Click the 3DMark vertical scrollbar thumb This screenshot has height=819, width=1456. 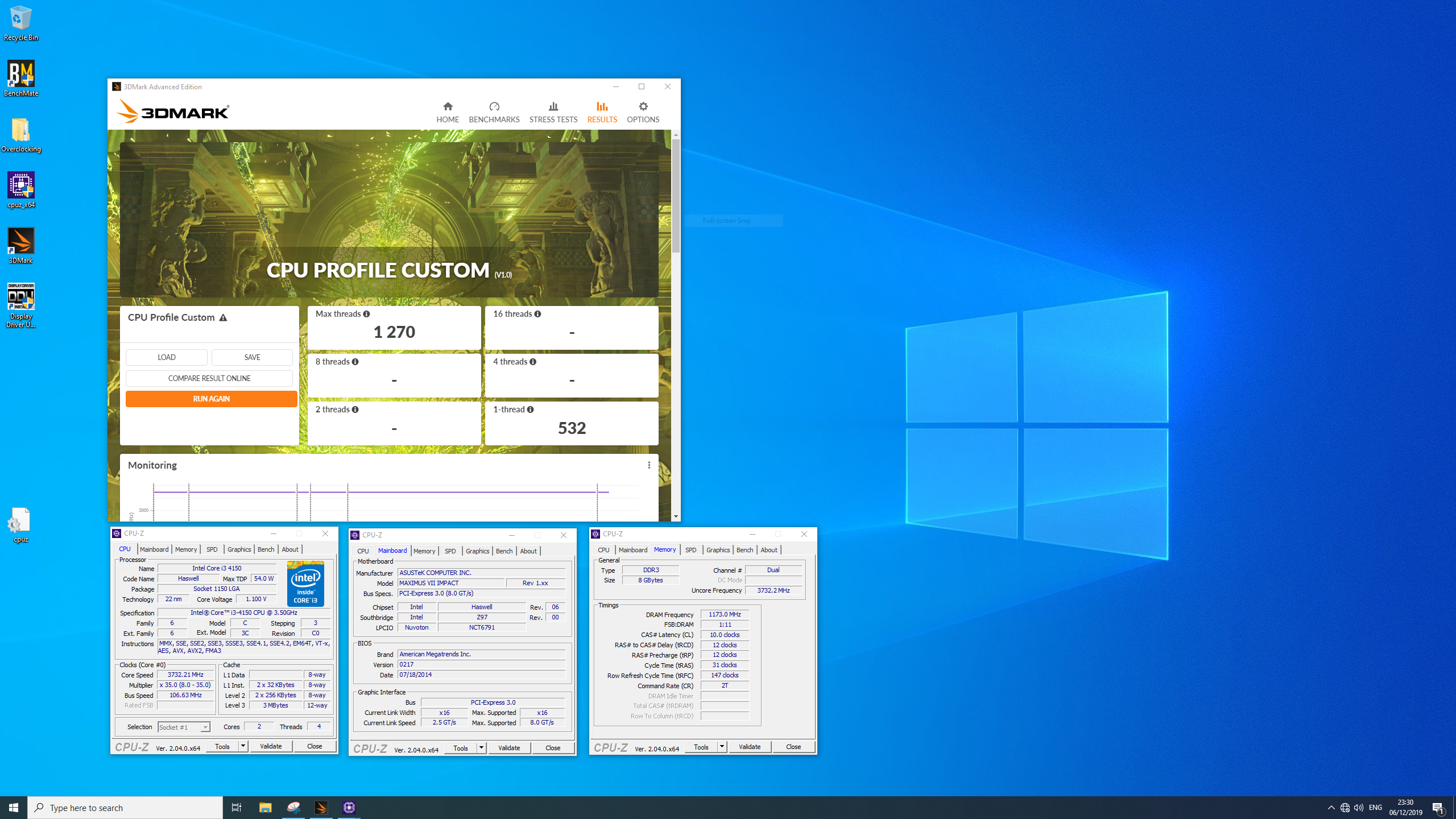click(x=676, y=195)
